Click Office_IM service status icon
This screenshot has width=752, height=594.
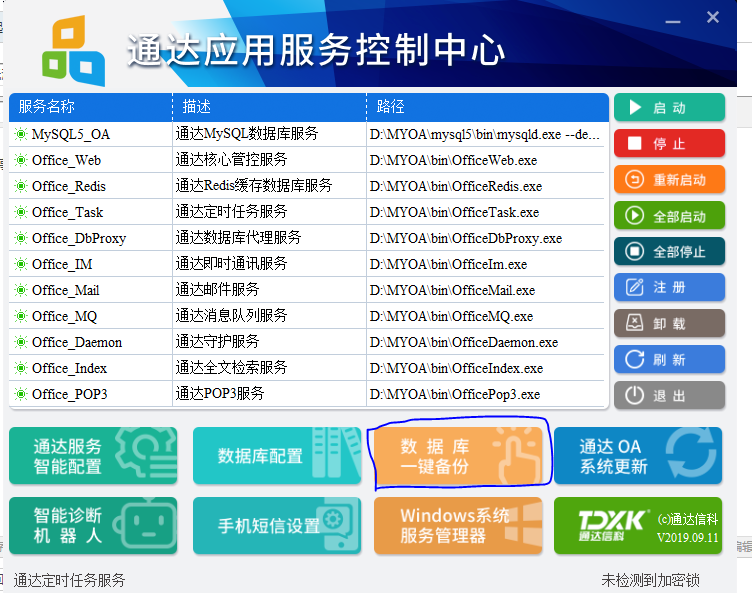(21, 264)
